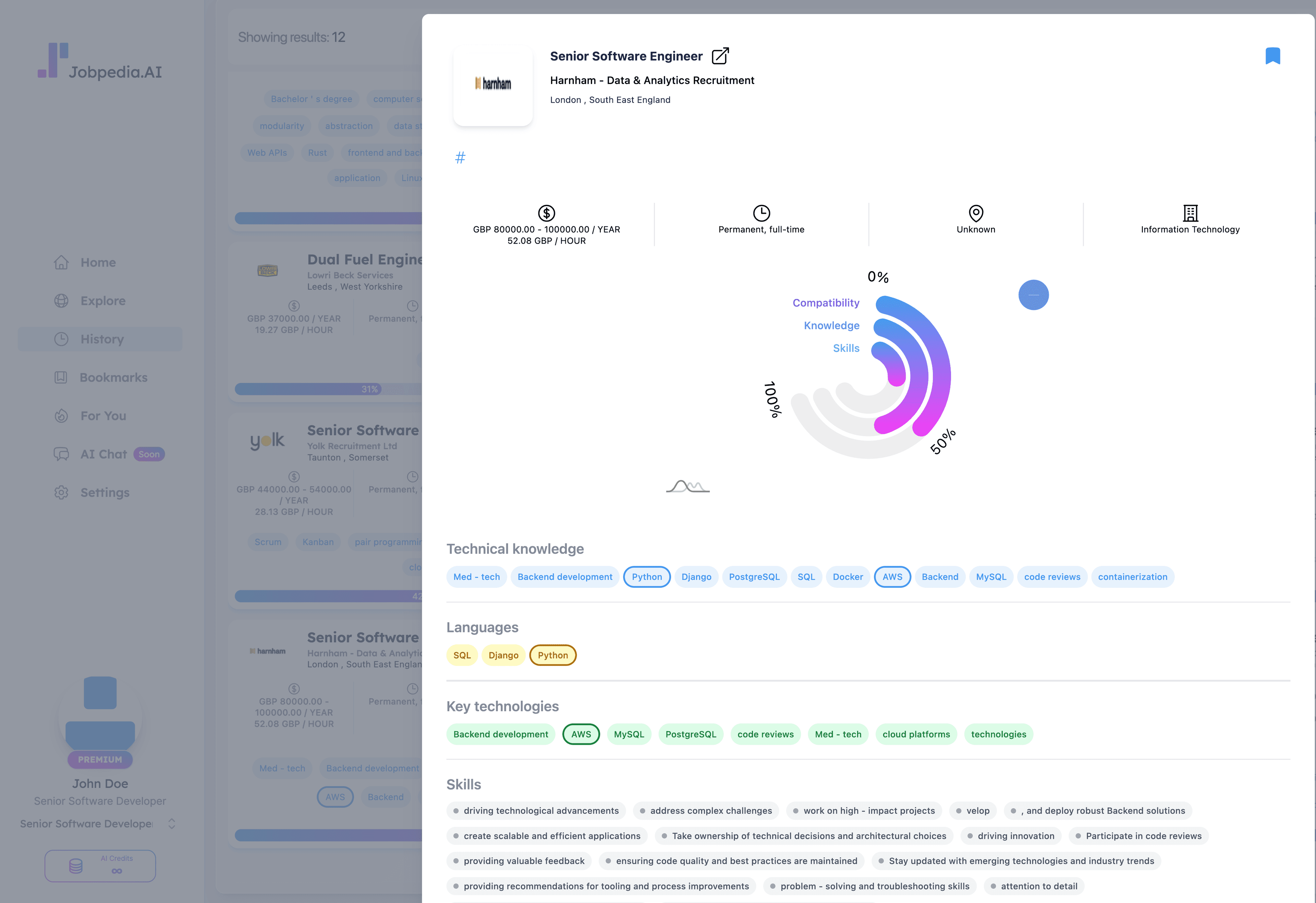Click the AI Credits button

(100, 866)
